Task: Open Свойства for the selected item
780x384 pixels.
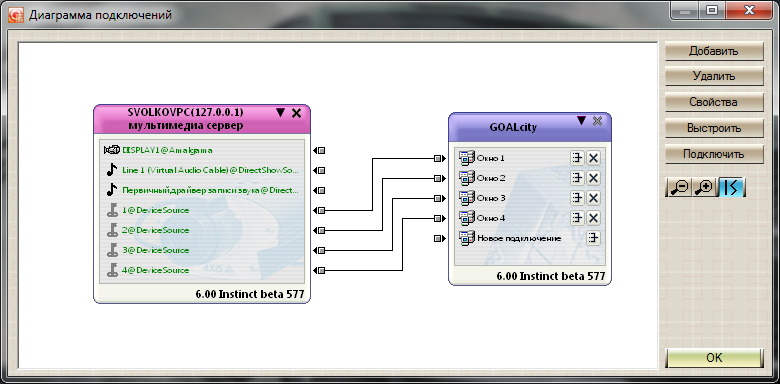Action: pyautogui.click(x=714, y=102)
